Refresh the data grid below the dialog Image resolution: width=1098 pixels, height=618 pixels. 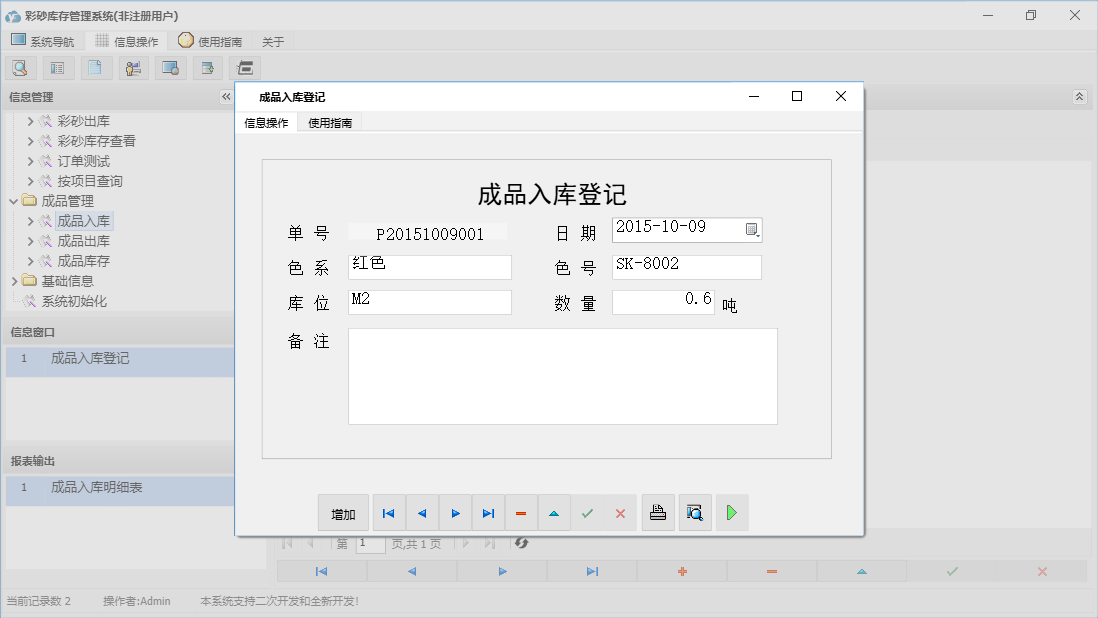pos(519,543)
